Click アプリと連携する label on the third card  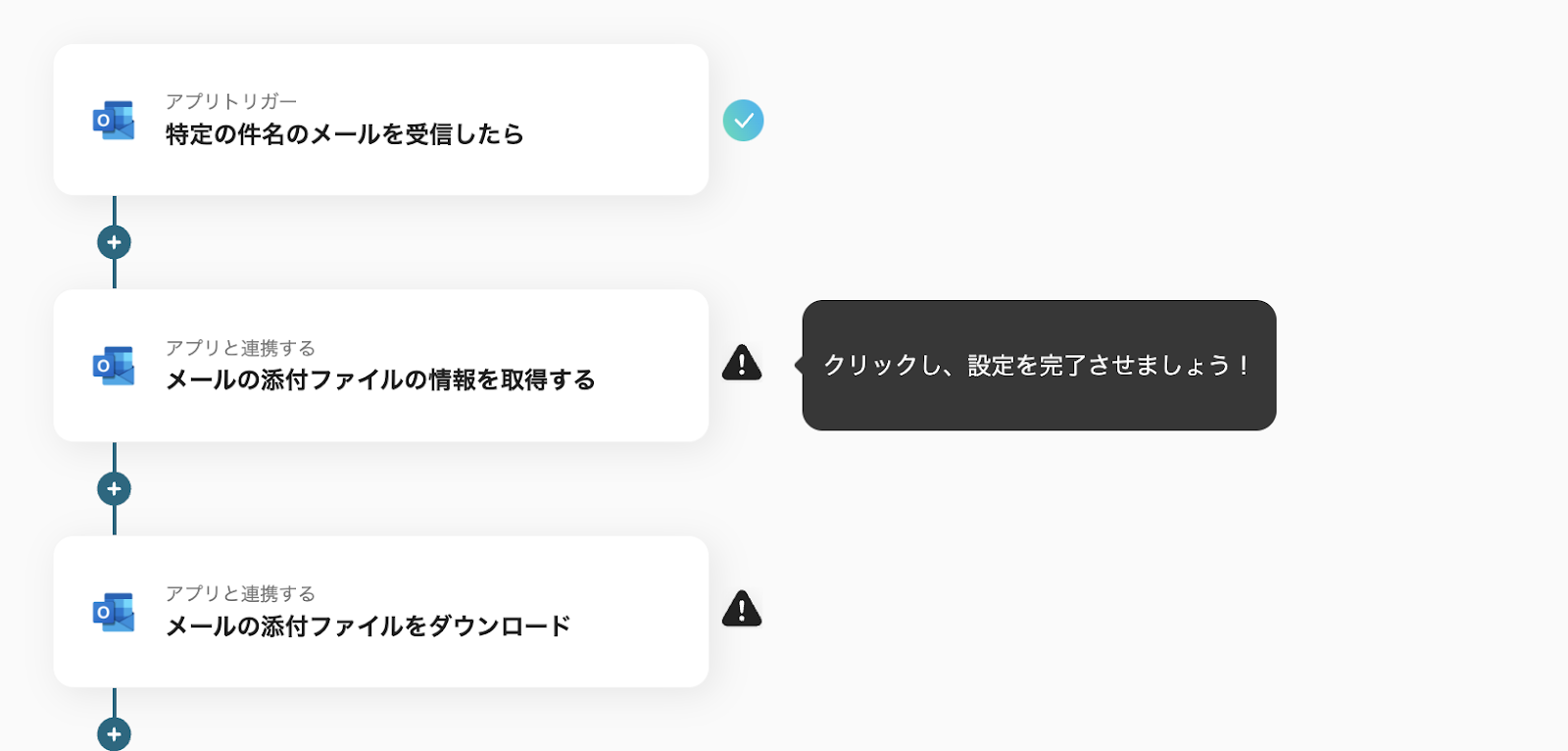coord(240,594)
